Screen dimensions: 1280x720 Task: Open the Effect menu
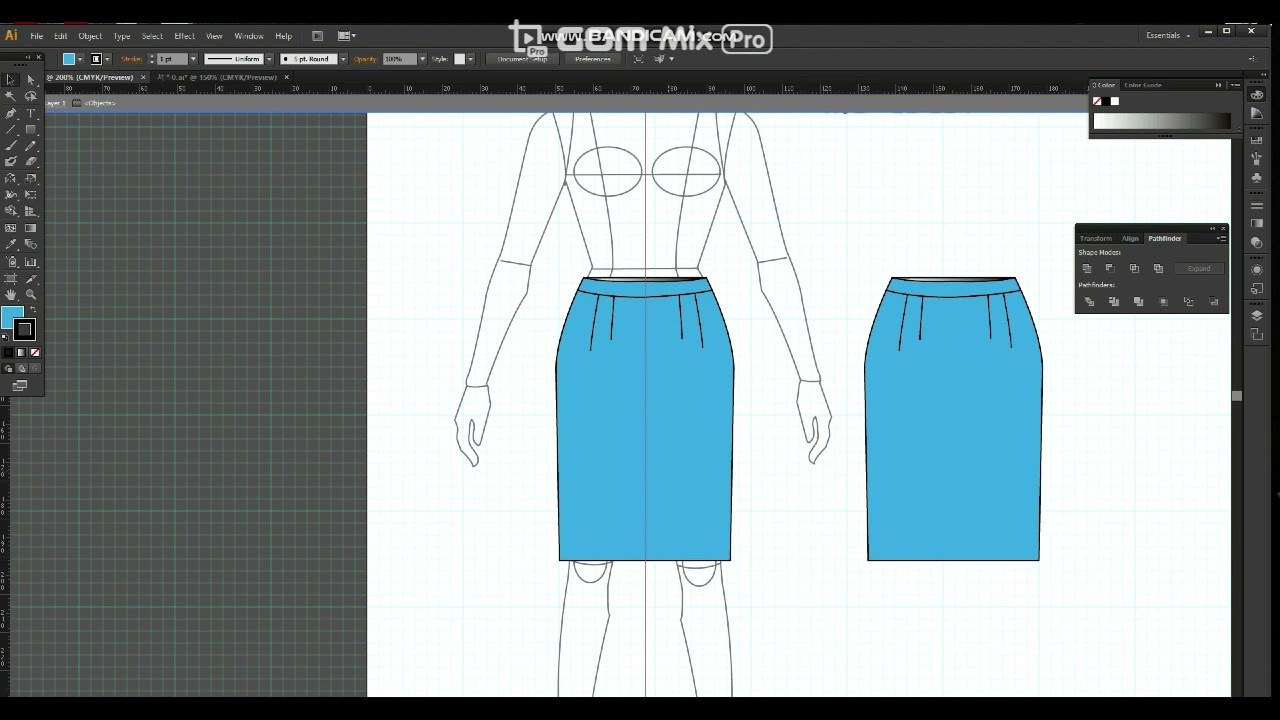[184, 36]
